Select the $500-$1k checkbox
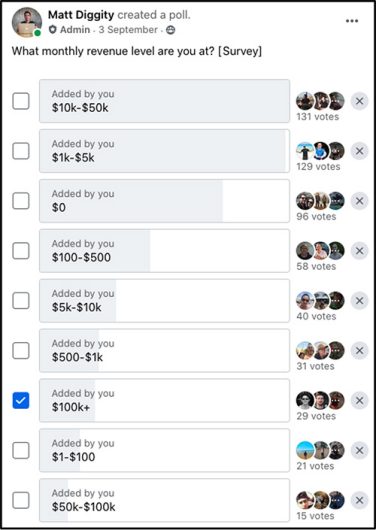Viewport: 376px width, 530px height. point(21,351)
